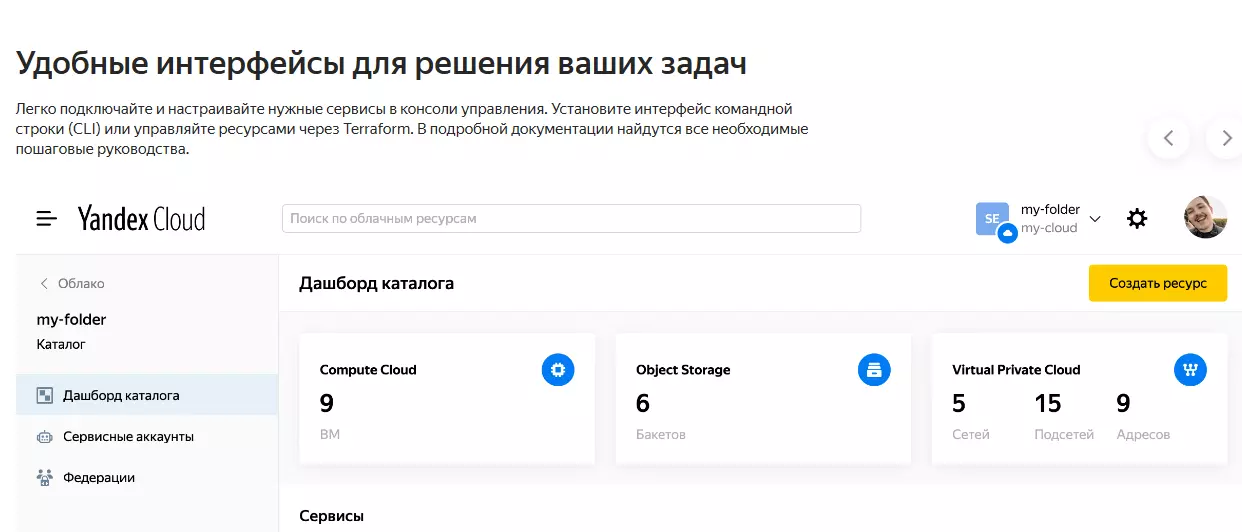This screenshot has width=1242, height=532.
Task: Click the Создать ресурс button
Action: 1158,283
